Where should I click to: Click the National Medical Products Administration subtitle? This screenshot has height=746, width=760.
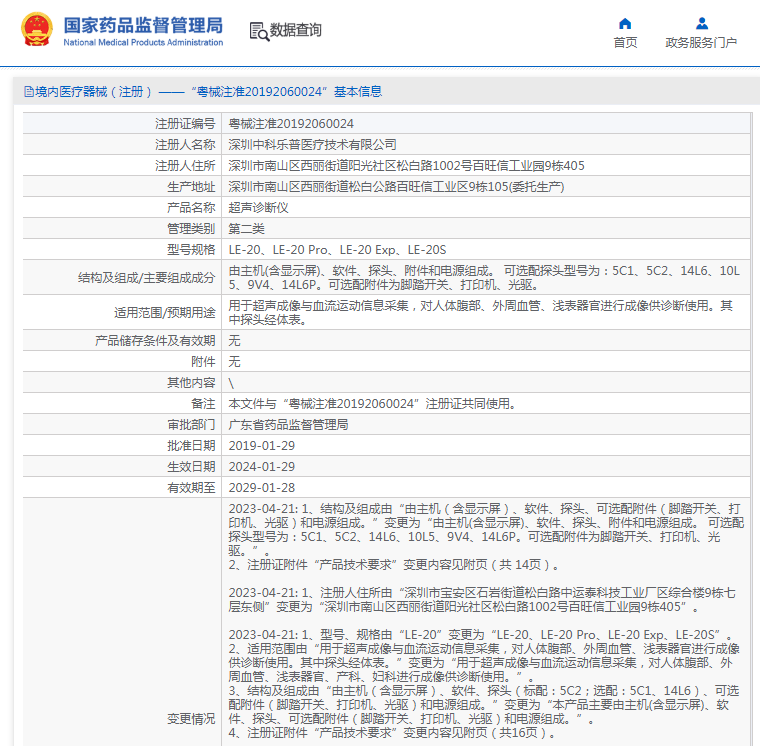click(x=143, y=42)
